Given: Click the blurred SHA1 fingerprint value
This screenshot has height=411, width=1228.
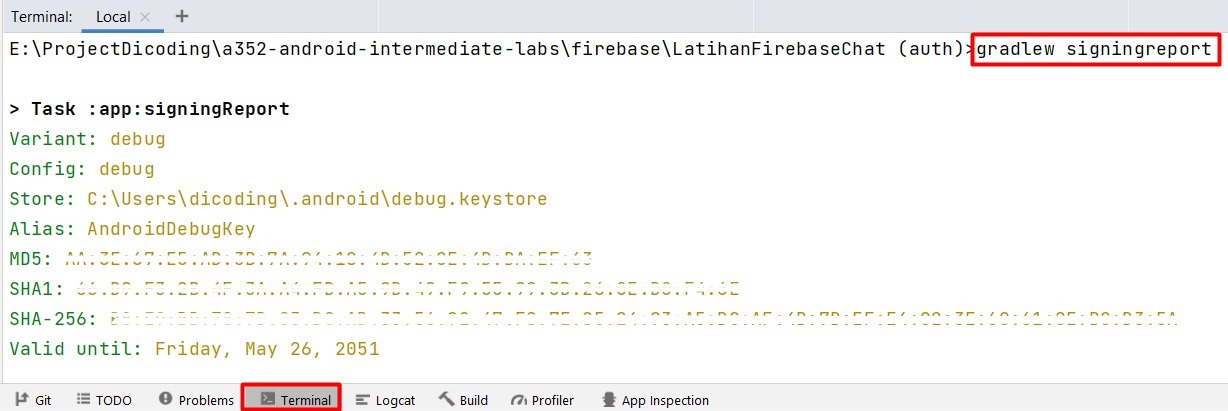Looking at the screenshot, I should coord(402,289).
